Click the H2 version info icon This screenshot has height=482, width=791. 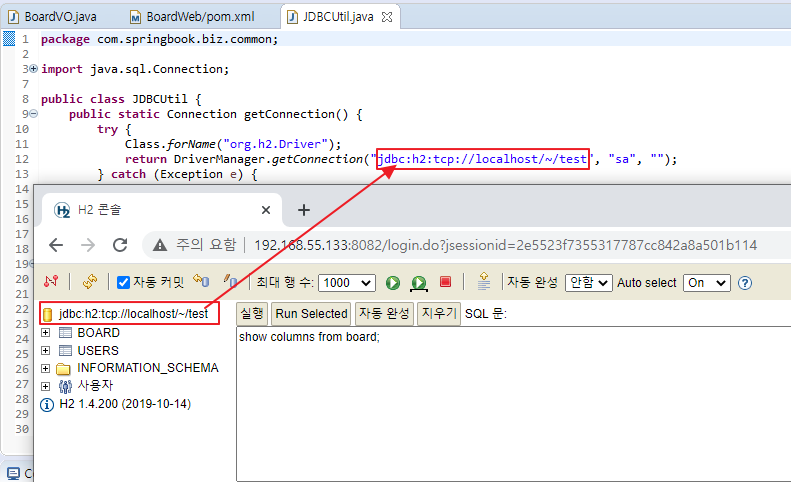47,405
